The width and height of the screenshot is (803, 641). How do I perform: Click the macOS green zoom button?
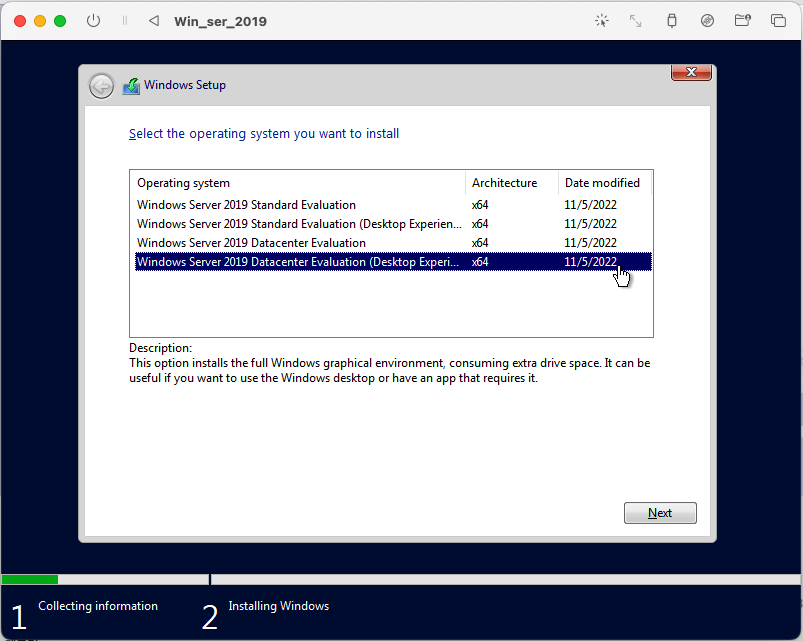coord(60,21)
